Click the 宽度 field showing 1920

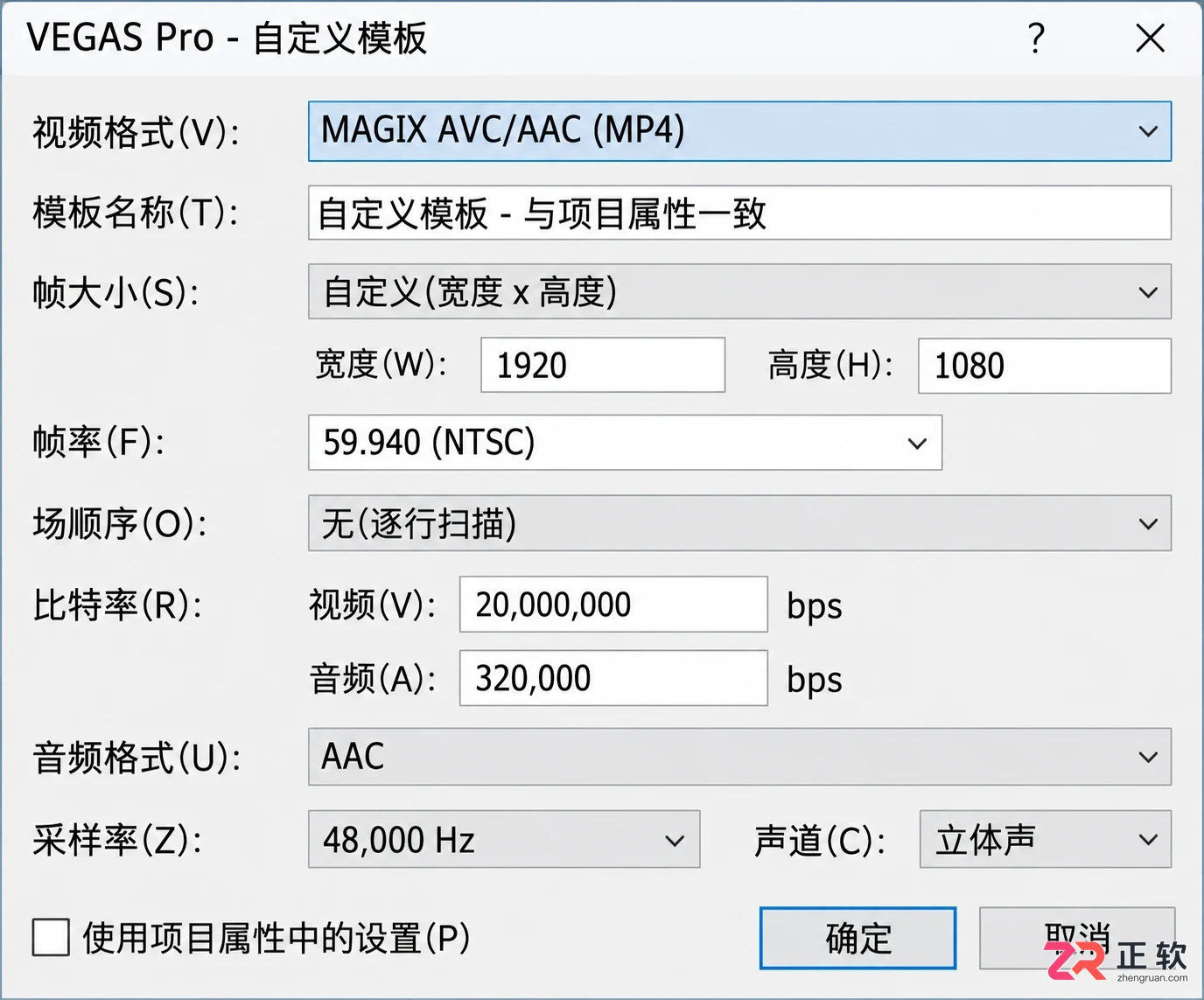tap(603, 365)
